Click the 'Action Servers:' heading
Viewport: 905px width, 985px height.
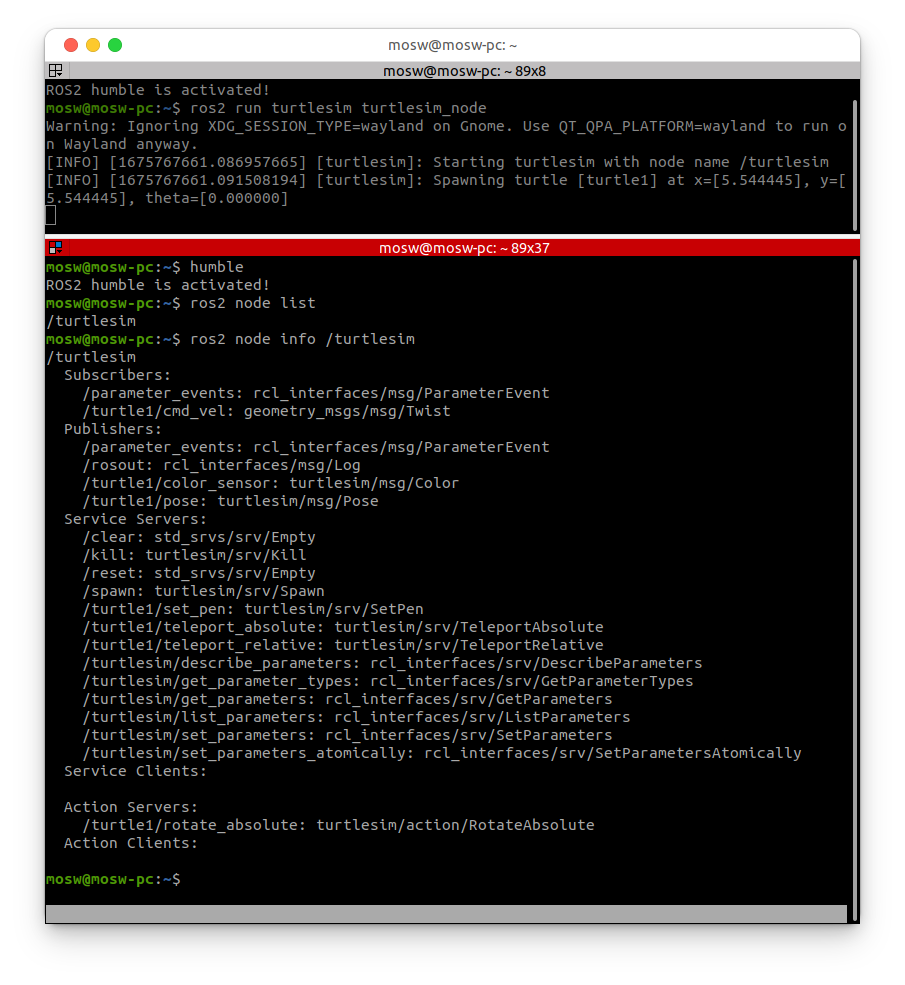coord(131,807)
